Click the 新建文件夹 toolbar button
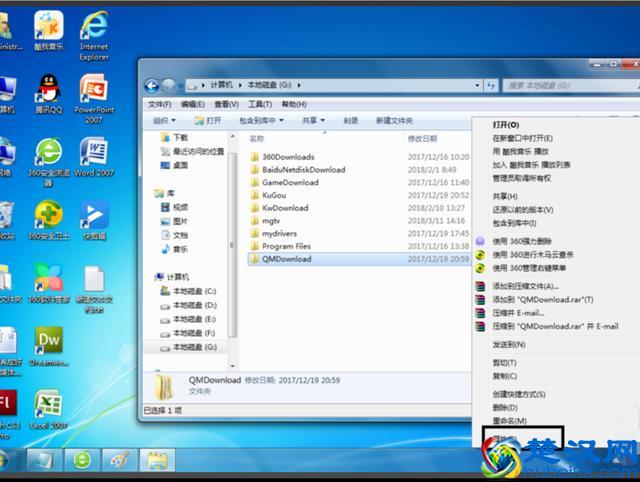 (394, 120)
